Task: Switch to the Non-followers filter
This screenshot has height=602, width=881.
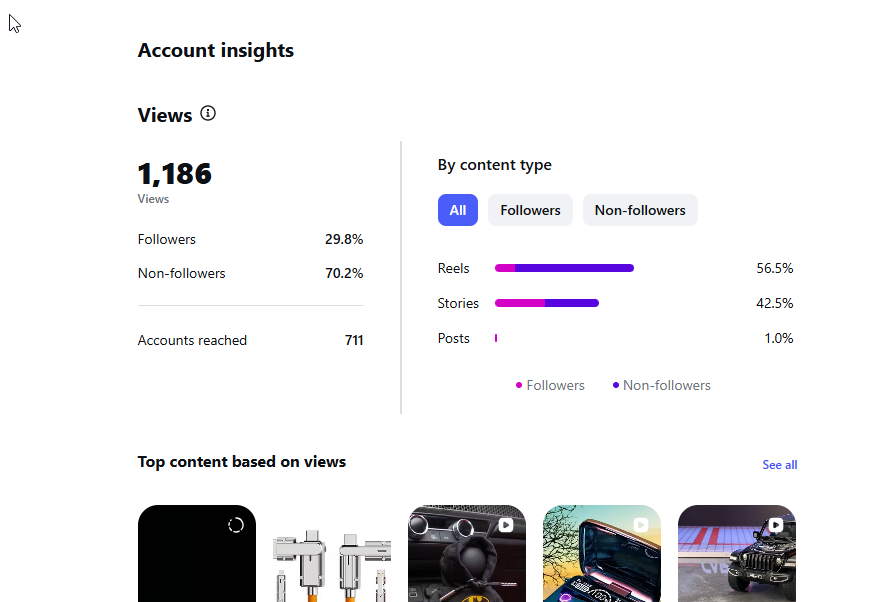Action: pos(640,210)
